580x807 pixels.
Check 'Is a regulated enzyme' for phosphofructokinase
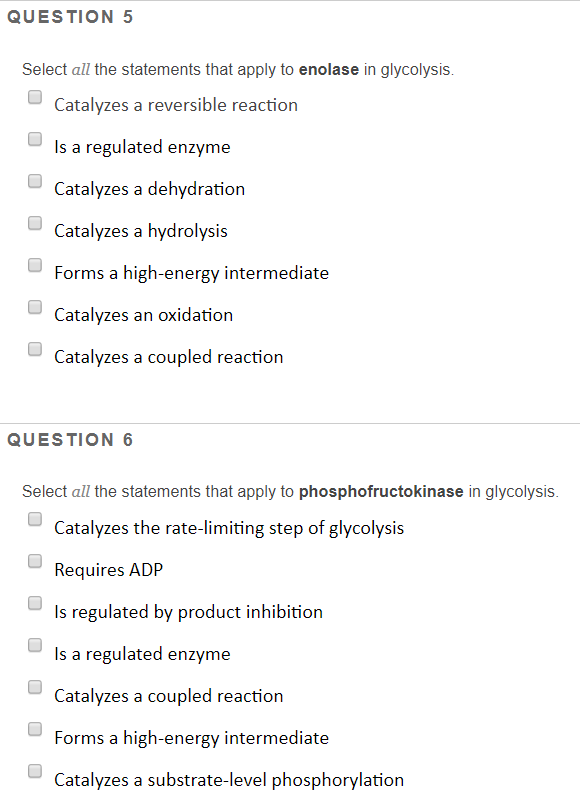pyautogui.click(x=35, y=645)
